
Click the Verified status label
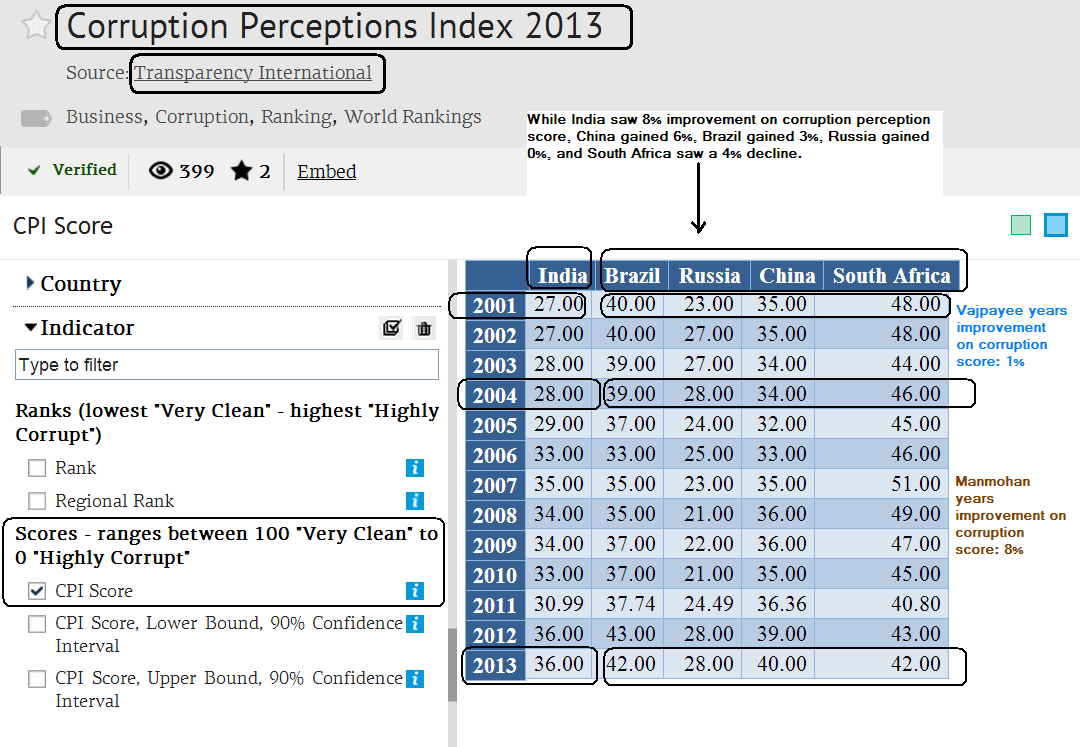click(x=85, y=169)
